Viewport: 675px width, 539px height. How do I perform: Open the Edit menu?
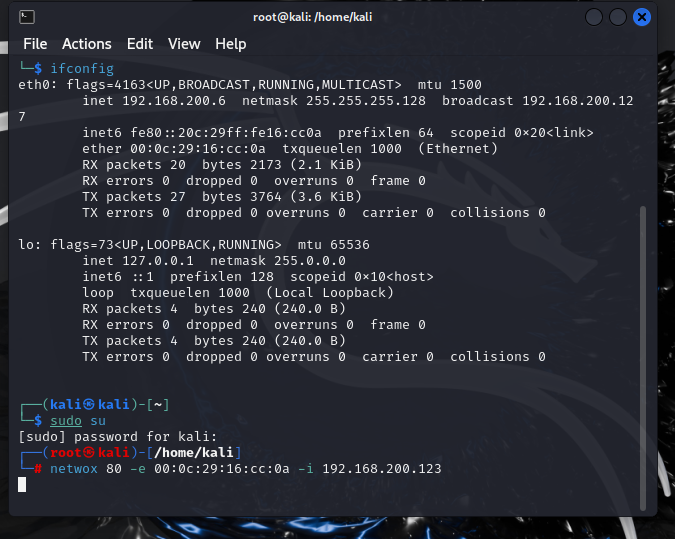click(x=140, y=44)
